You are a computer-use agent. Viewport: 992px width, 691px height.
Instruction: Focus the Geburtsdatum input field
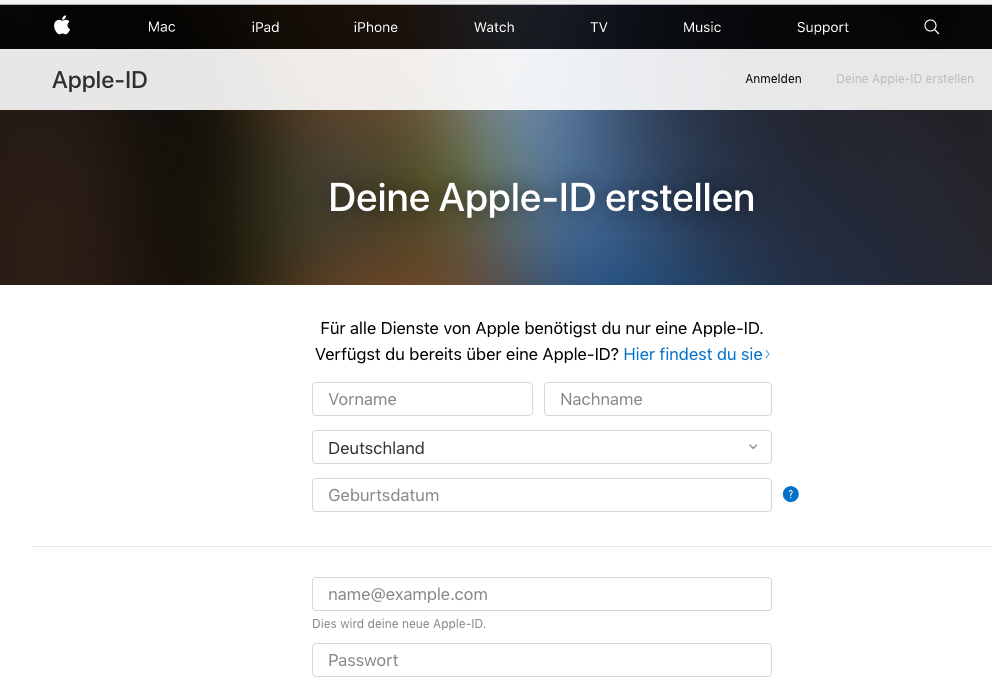click(542, 495)
